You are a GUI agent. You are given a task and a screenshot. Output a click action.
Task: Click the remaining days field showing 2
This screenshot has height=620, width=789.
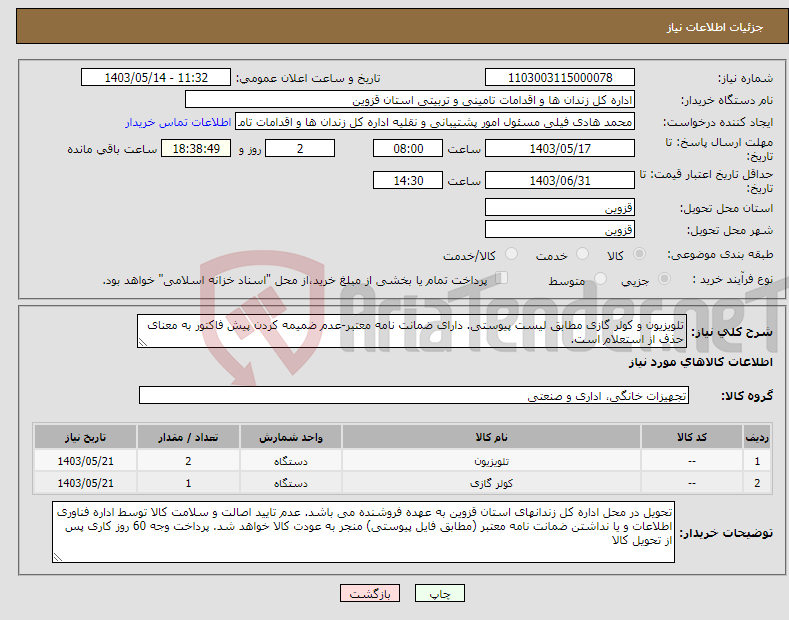pyautogui.click(x=300, y=148)
